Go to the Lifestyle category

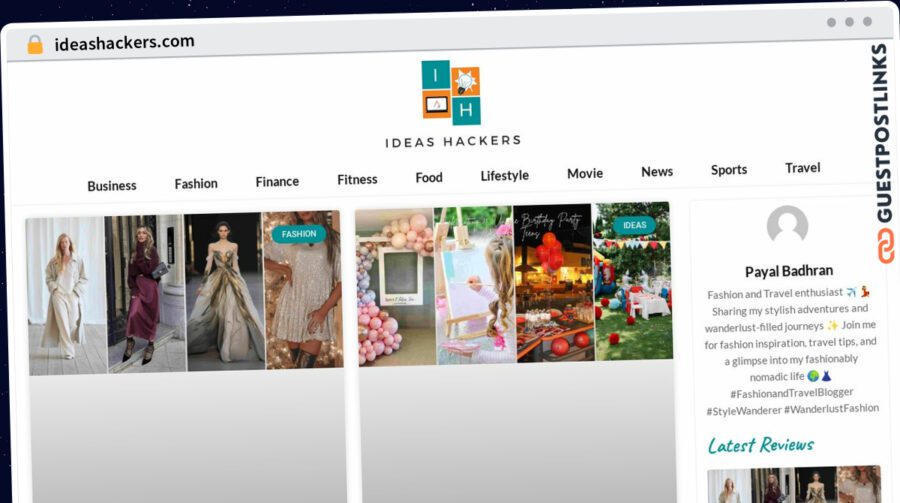tap(505, 176)
